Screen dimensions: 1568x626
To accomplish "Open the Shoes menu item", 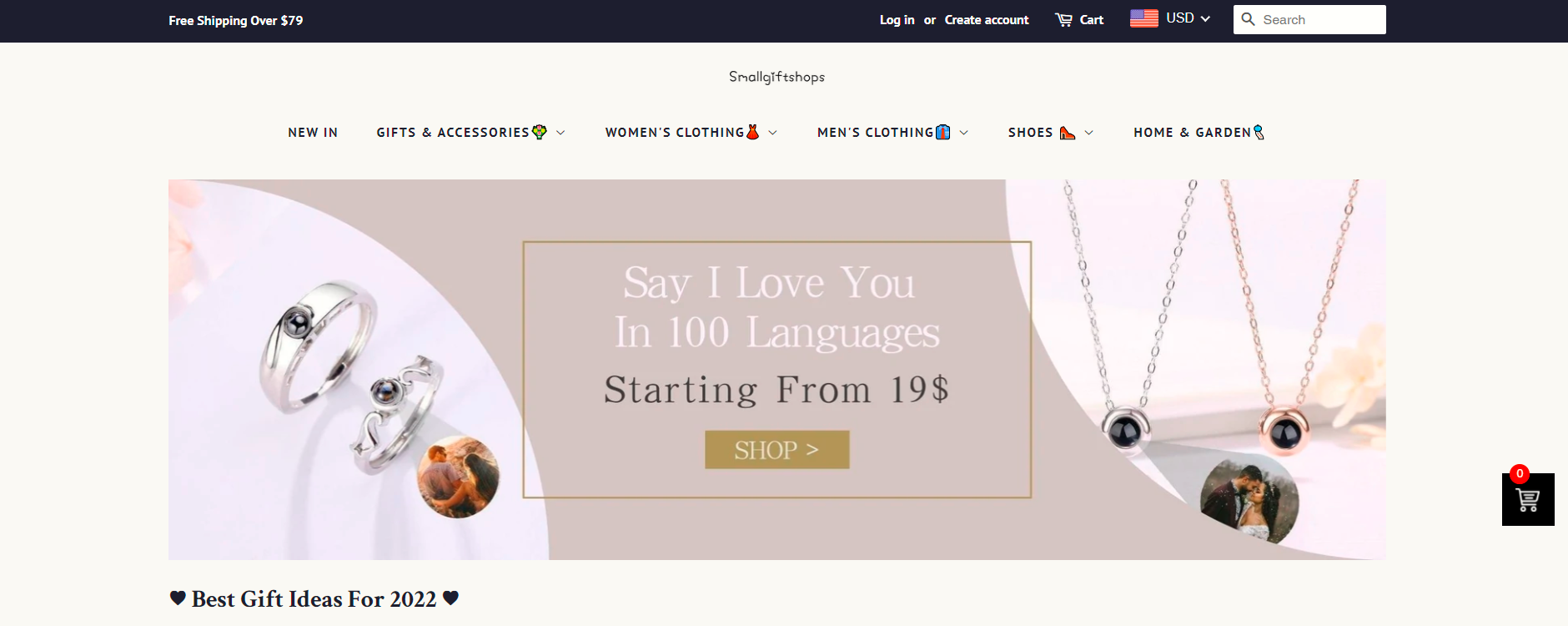I will [1042, 133].
